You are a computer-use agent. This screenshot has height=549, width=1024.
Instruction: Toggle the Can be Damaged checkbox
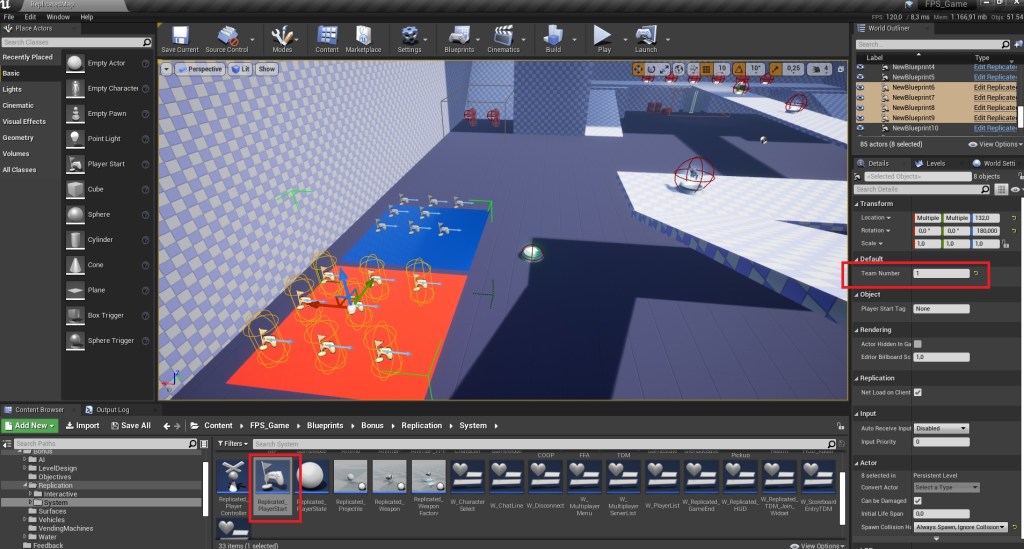pos(918,499)
